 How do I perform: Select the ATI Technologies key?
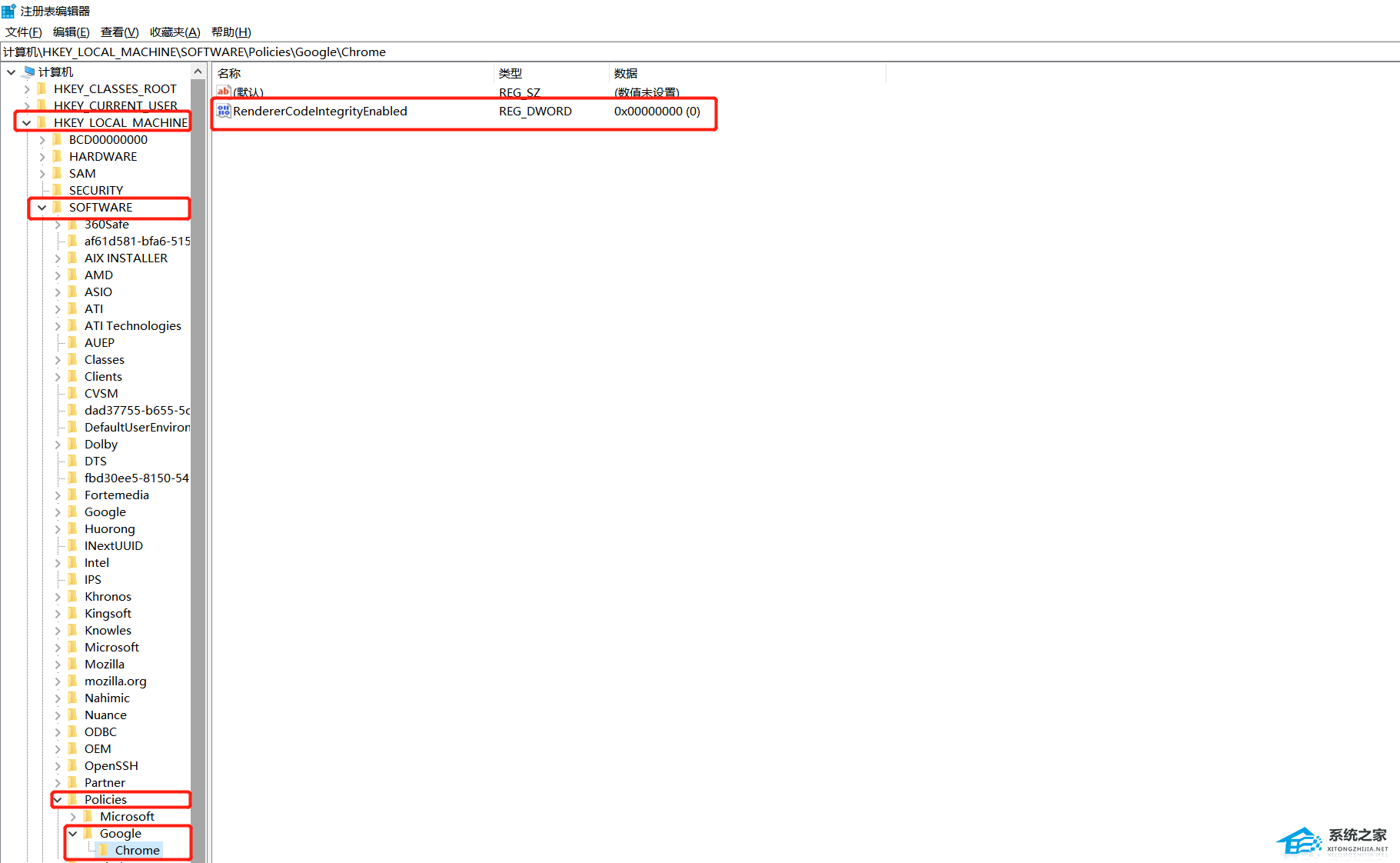pyautogui.click(x=133, y=325)
